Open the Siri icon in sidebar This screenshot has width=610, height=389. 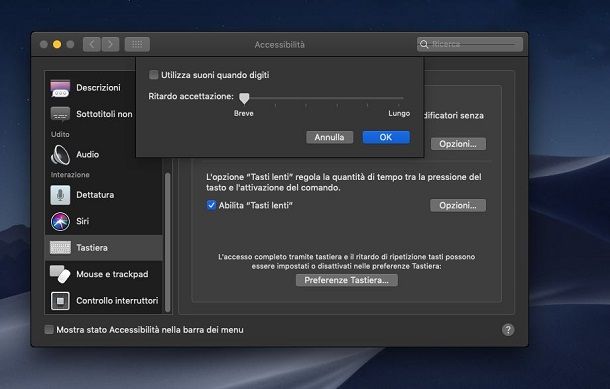coord(60,221)
